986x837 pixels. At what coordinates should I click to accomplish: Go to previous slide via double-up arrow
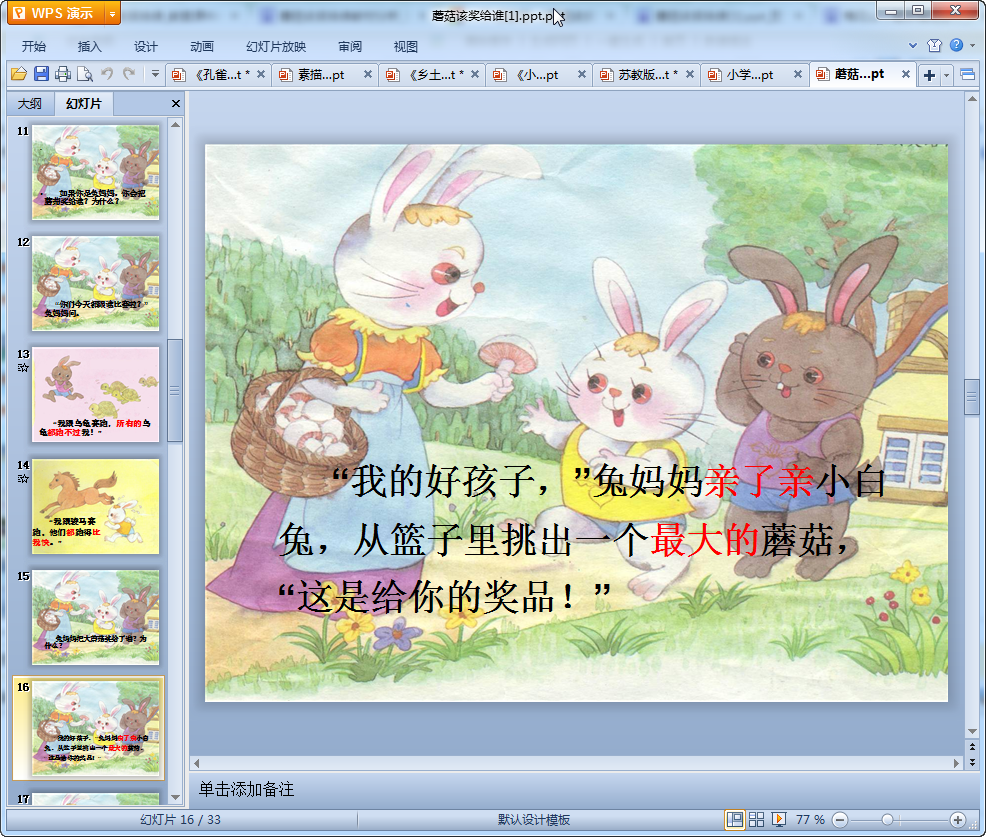(972, 747)
